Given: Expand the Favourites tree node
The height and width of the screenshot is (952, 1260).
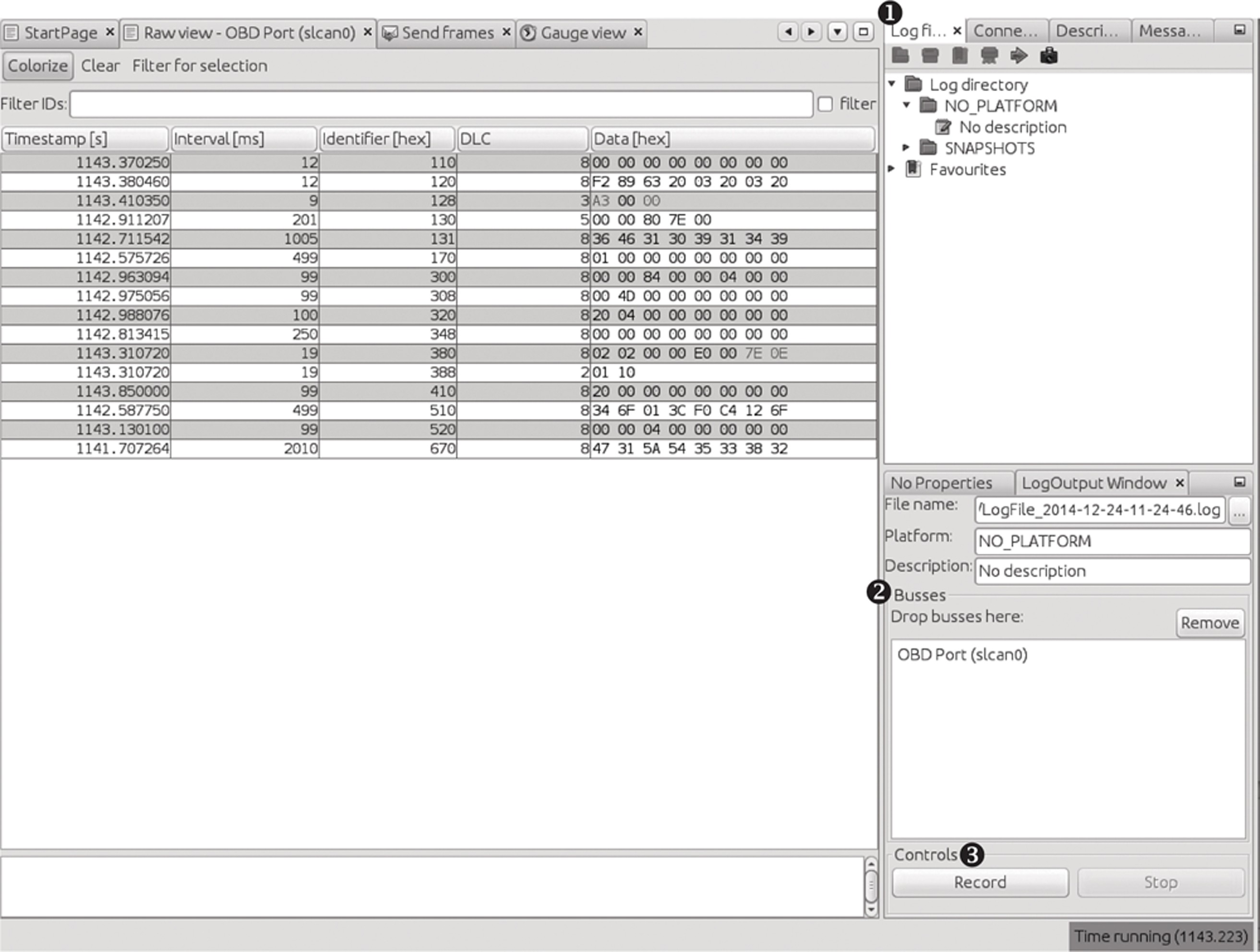Looking at the screenshot, I should [891, 168].
